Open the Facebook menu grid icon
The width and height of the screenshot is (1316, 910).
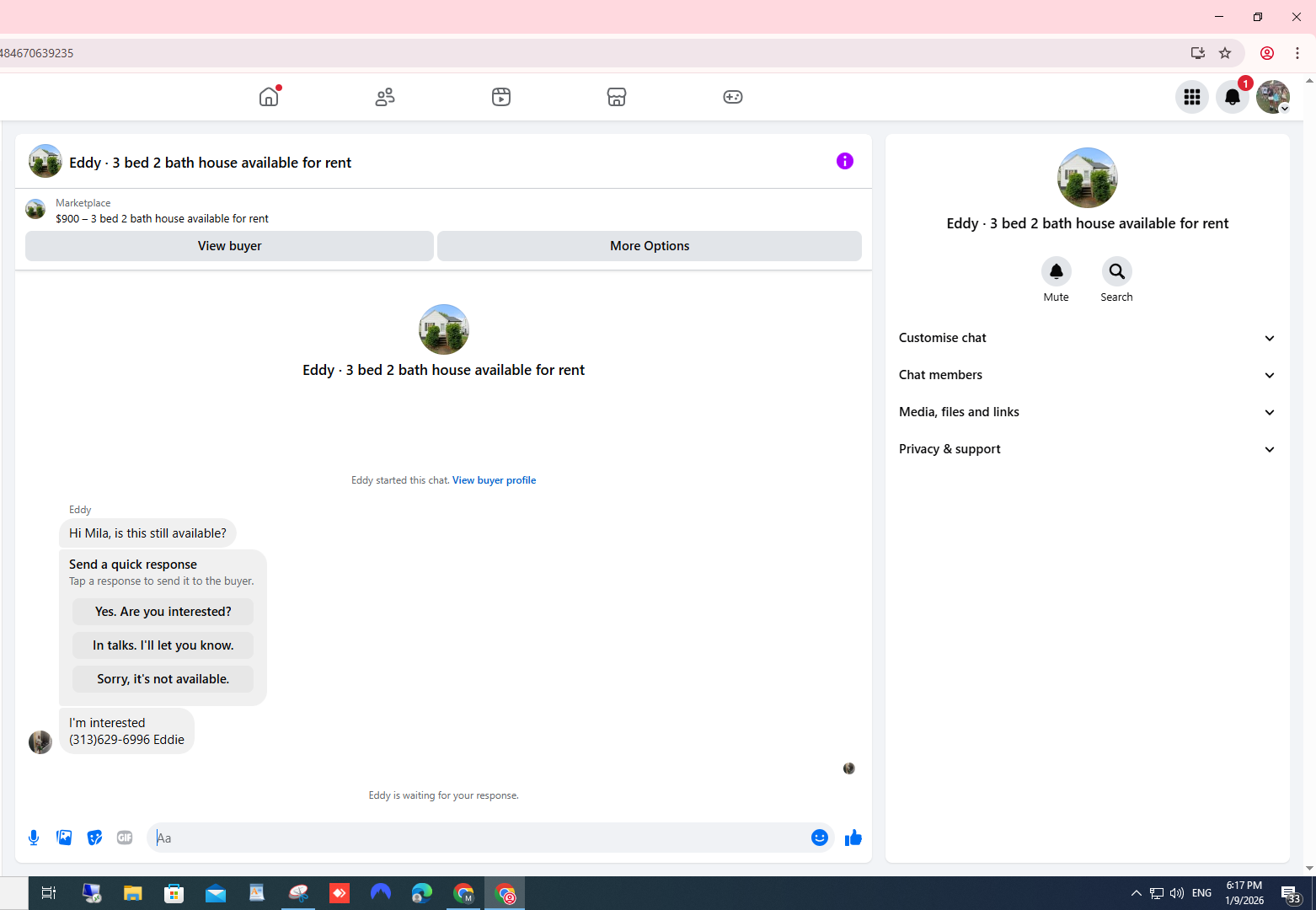pyautogui.click(x=1192, y=97)
